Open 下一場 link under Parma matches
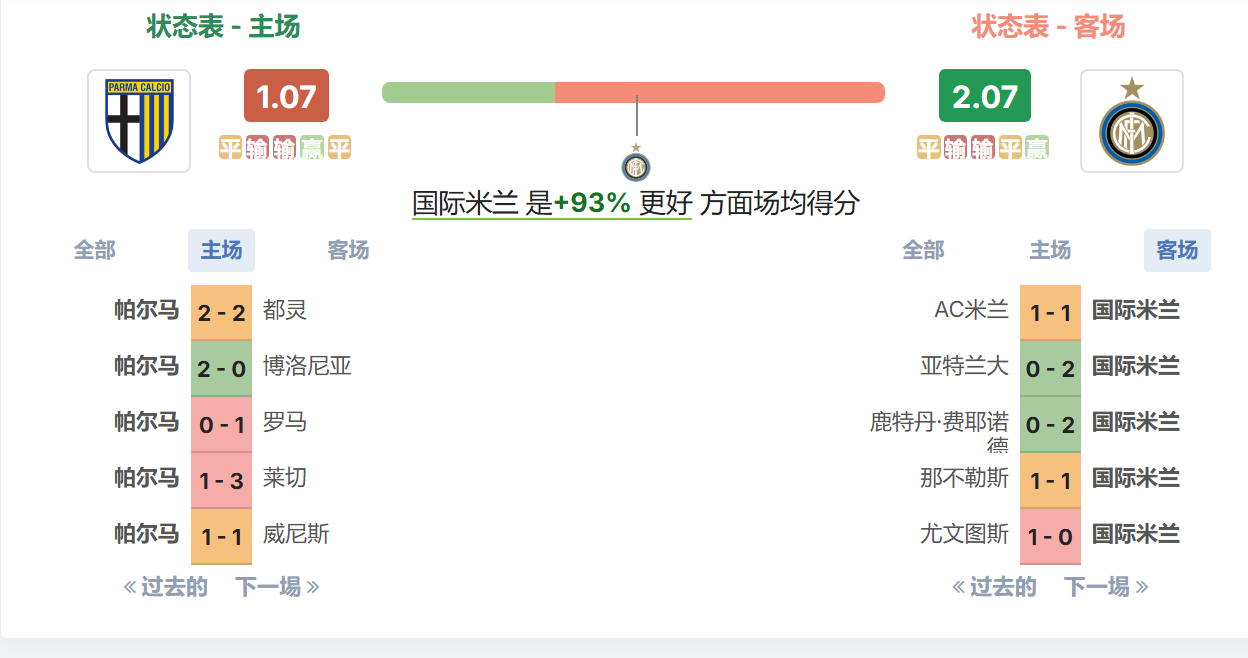The height and width of the screenshot is (658, 1248). (x=277, y=587)
